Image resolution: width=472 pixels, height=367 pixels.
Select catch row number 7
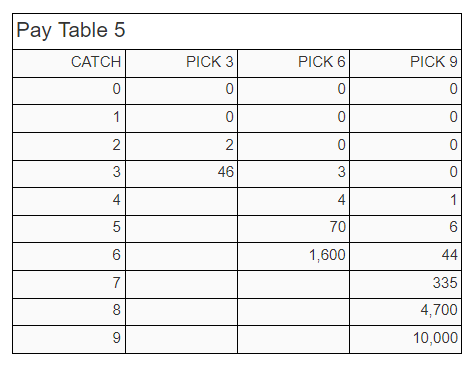116,283
